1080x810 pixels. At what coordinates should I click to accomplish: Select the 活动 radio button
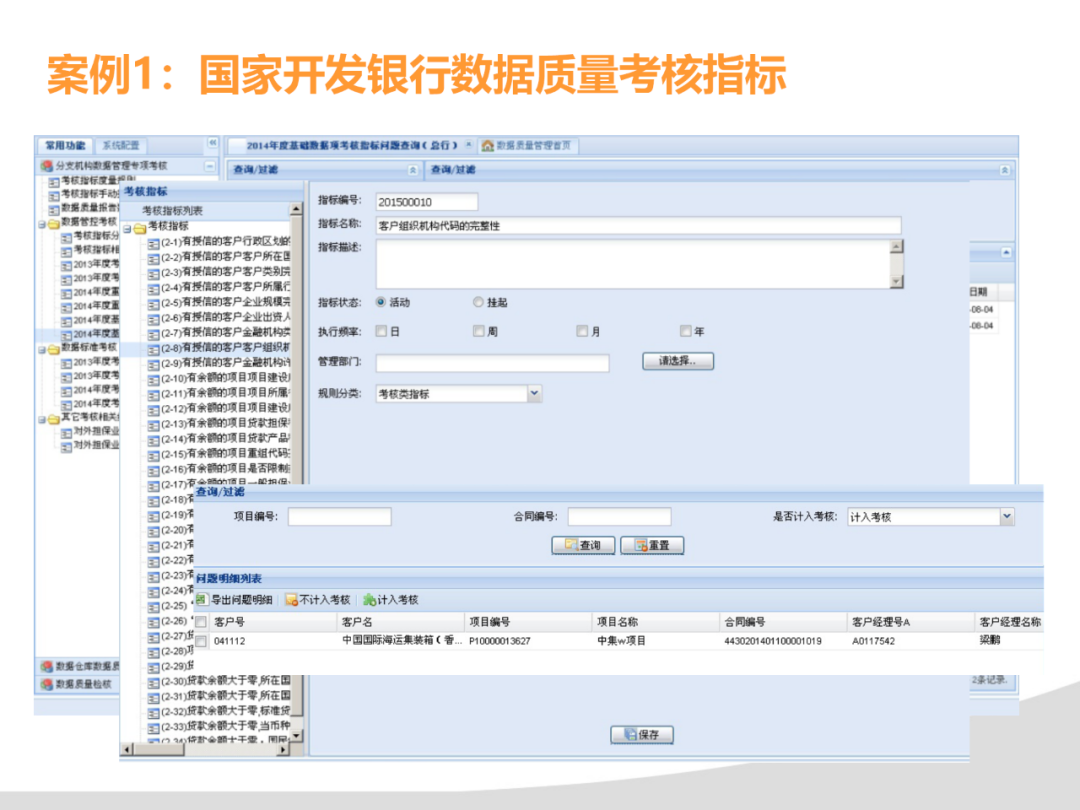pyautogui.click(x=381, y=302)
